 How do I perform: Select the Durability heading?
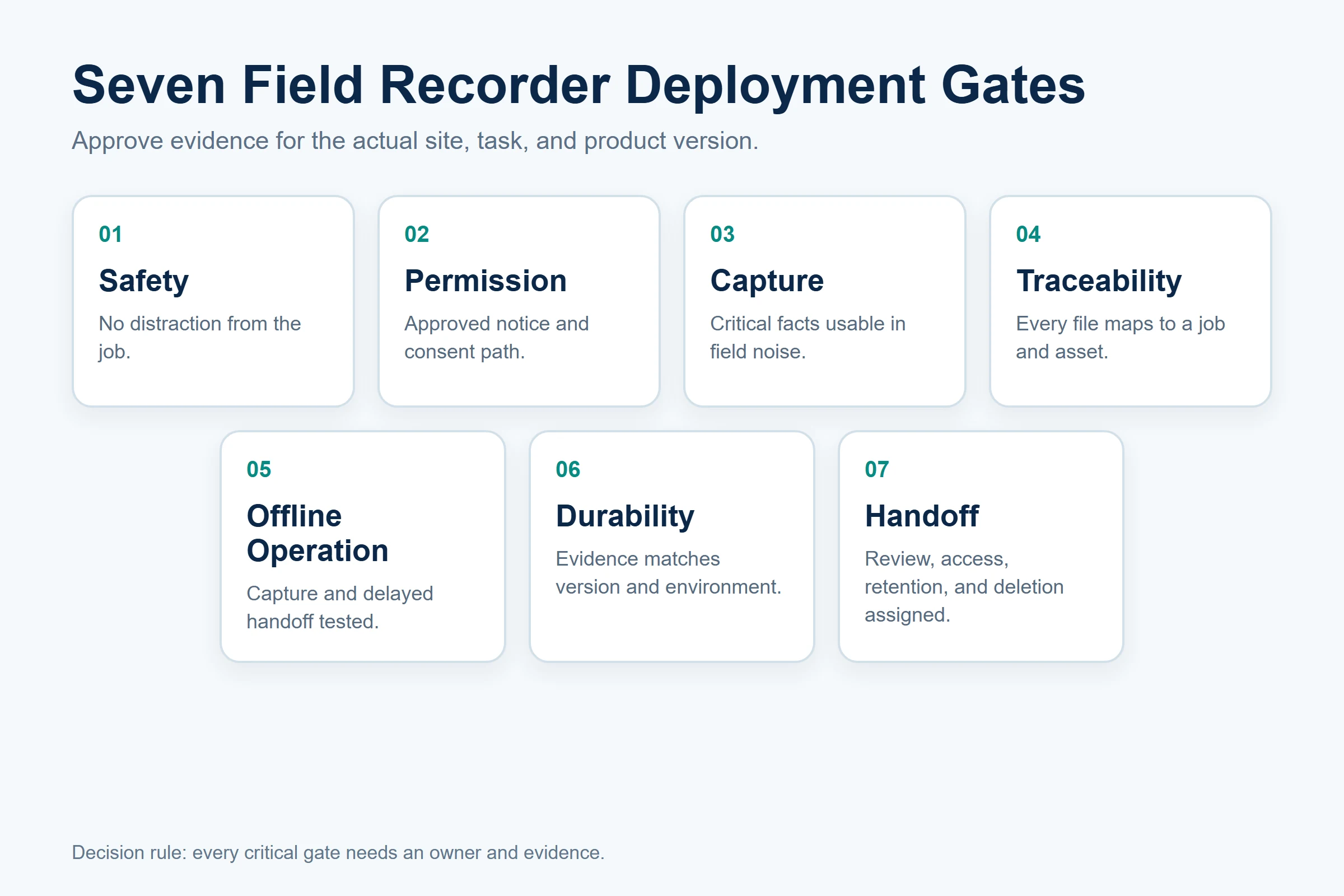625,516
